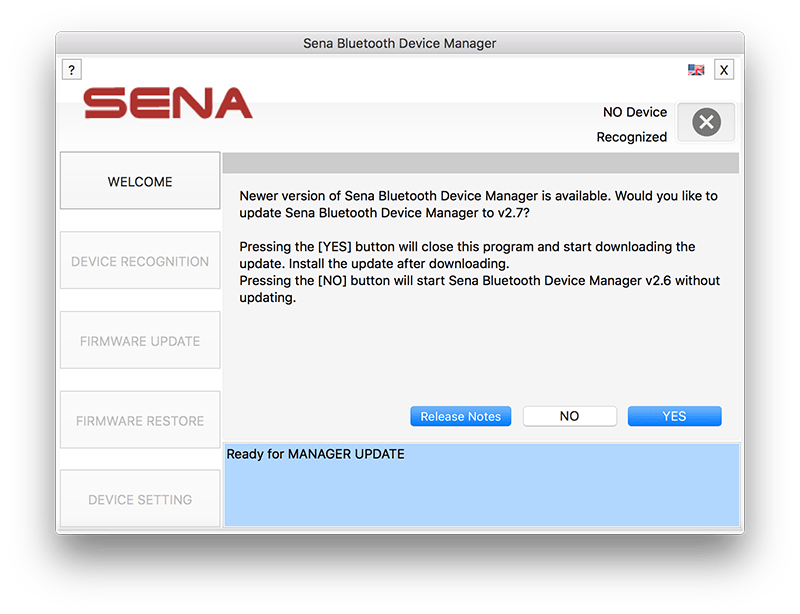Click the SENA logo
This screenshot has height=614, width=800.
[168, 103]
